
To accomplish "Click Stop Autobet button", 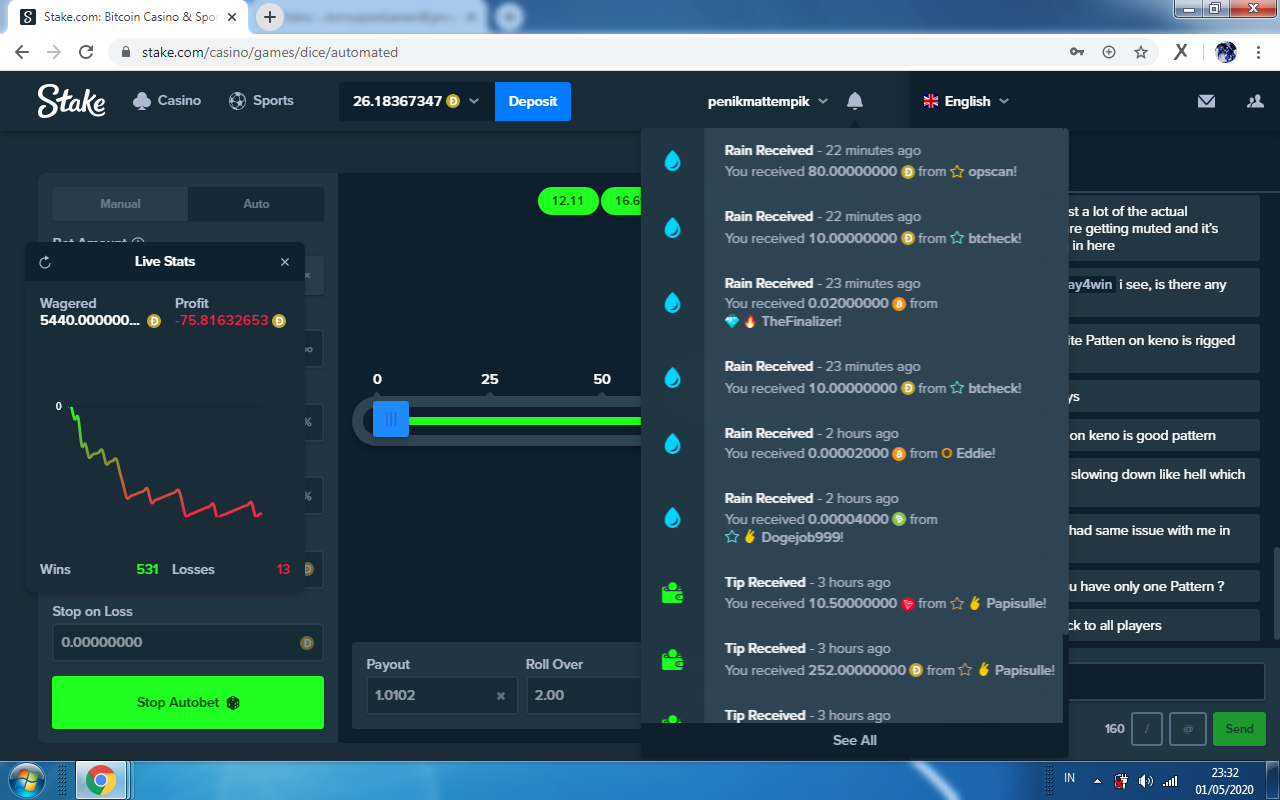I will click(x=188, y=702).
